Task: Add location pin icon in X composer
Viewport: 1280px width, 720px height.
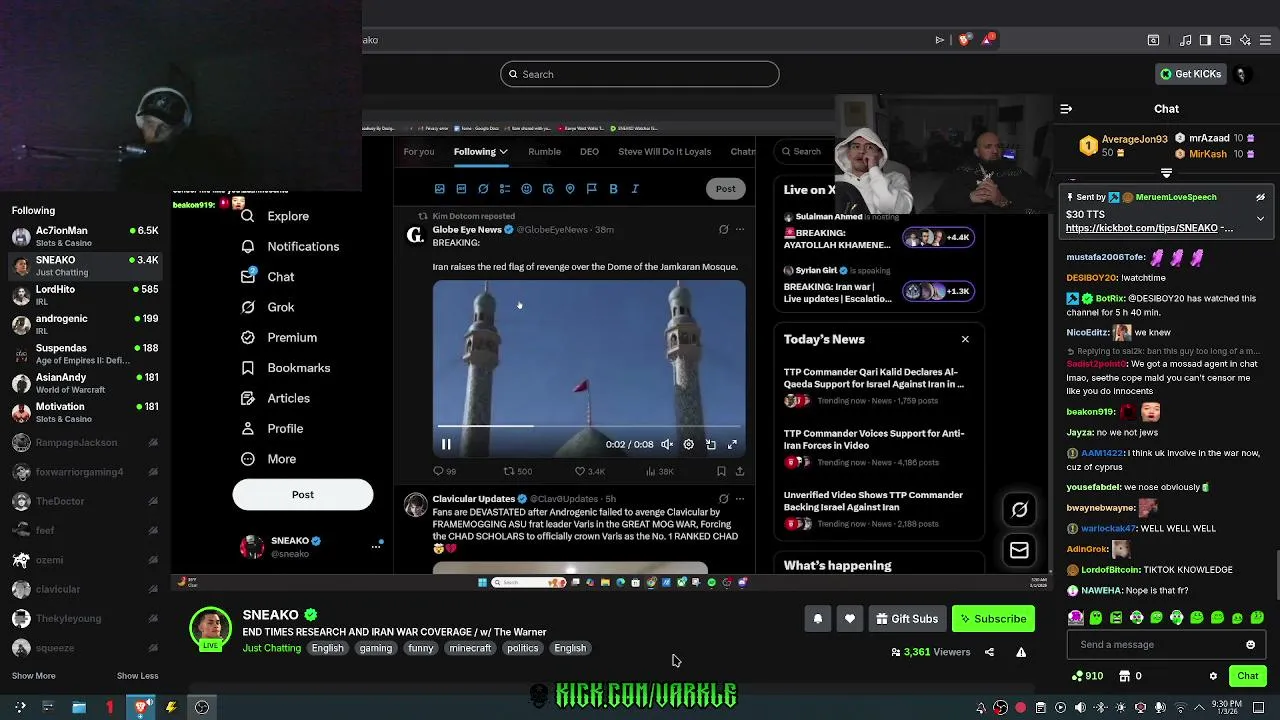Action: [570, 189]
